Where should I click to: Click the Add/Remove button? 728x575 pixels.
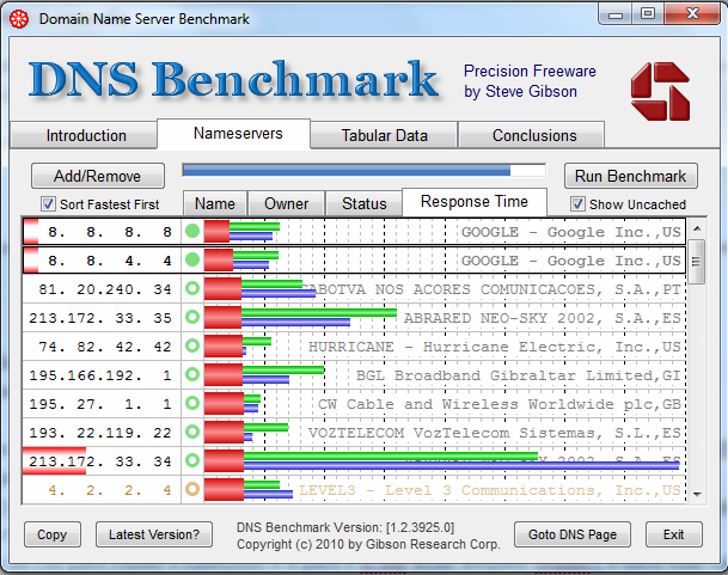(98, 176)
